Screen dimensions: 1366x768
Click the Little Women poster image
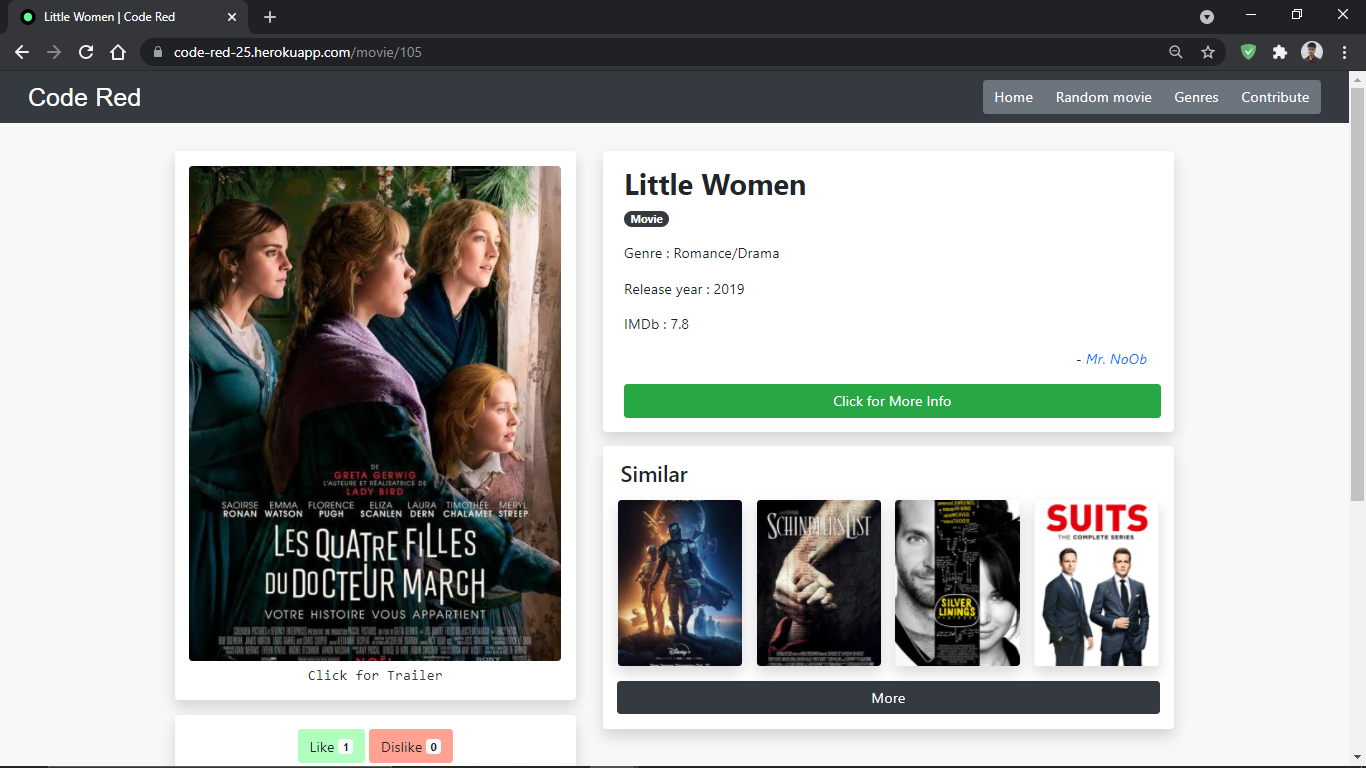[375, 413]
